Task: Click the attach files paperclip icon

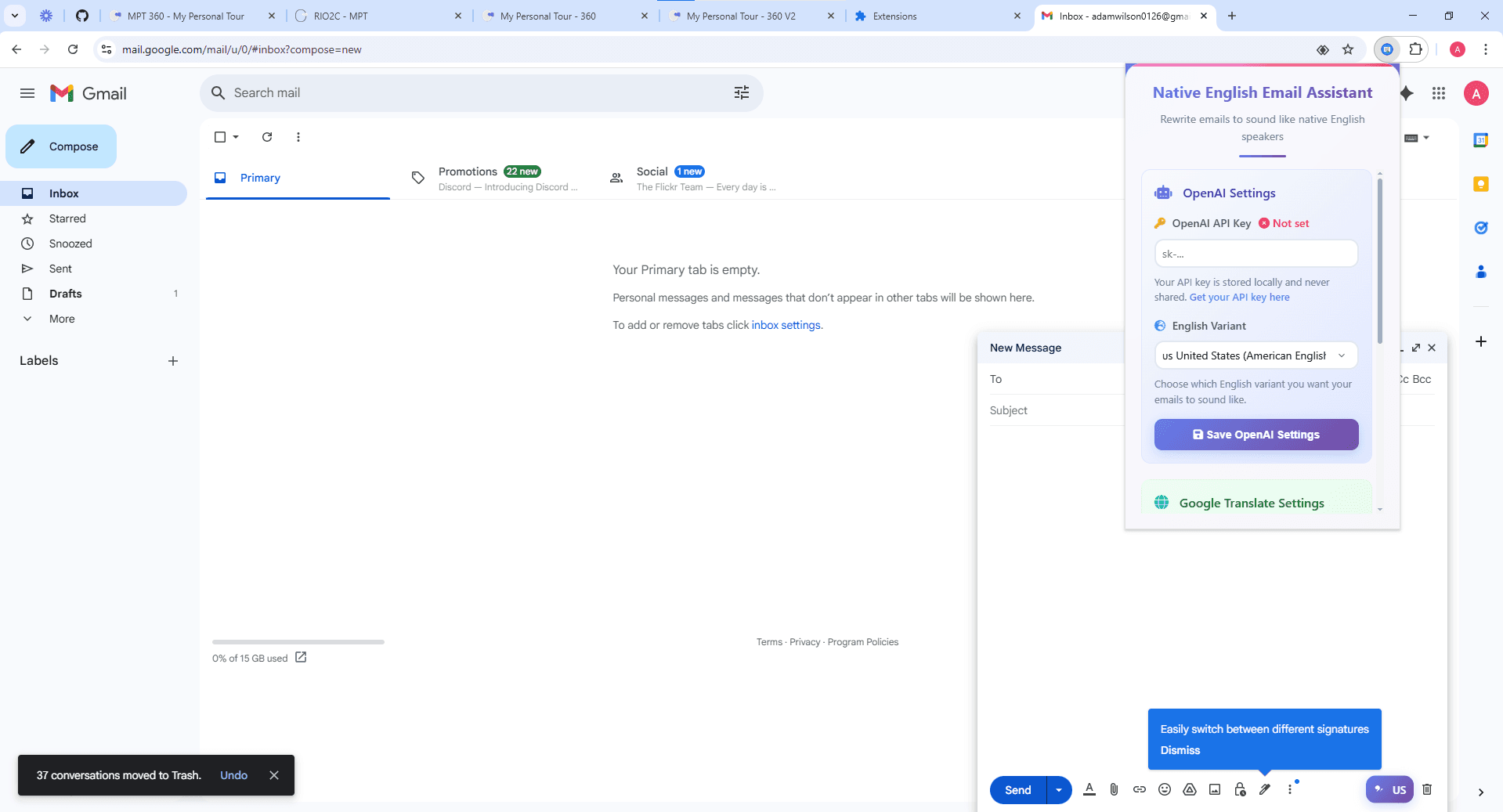Action: tap(1114, 789)
